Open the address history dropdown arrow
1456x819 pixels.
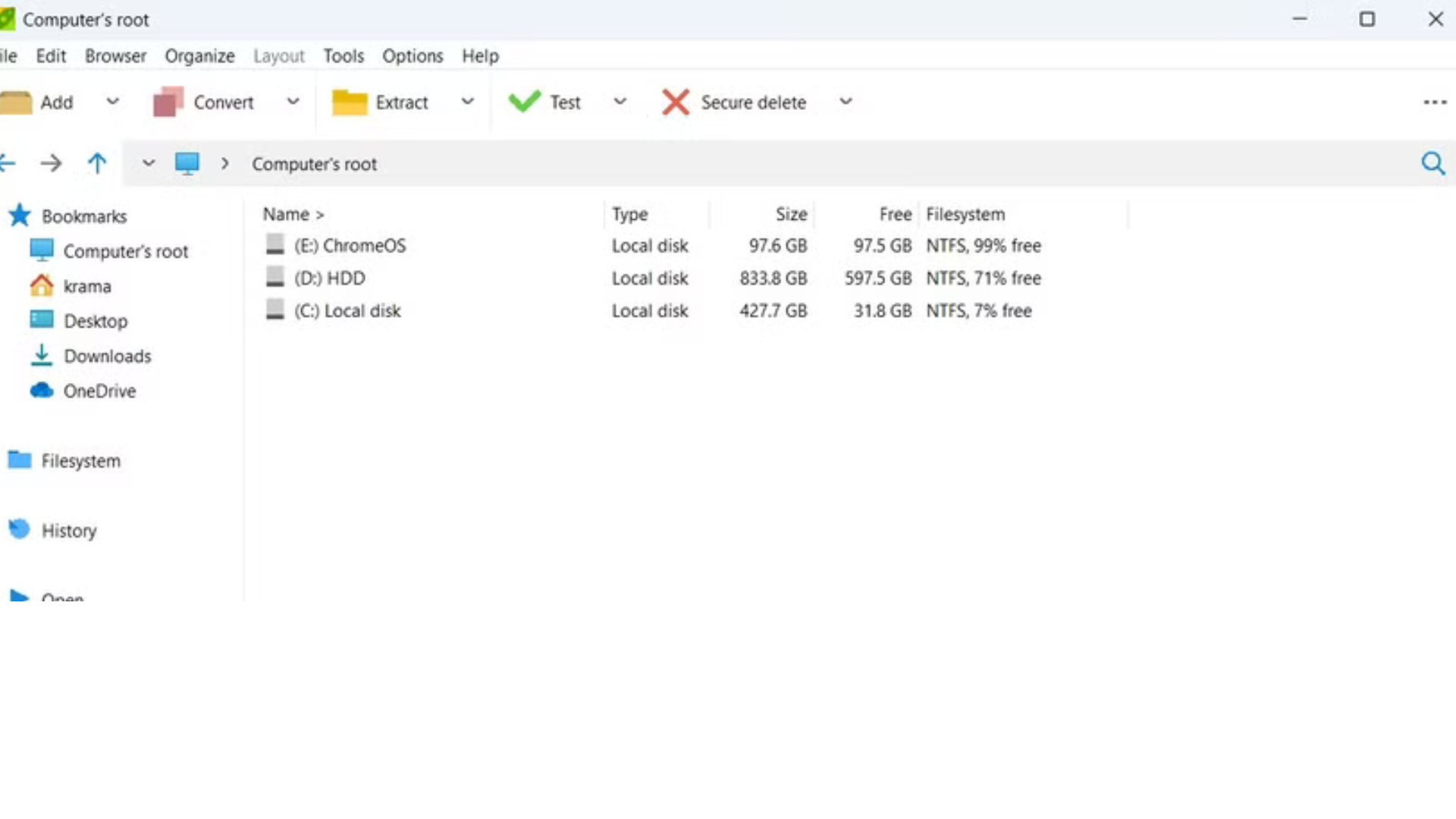148,163
